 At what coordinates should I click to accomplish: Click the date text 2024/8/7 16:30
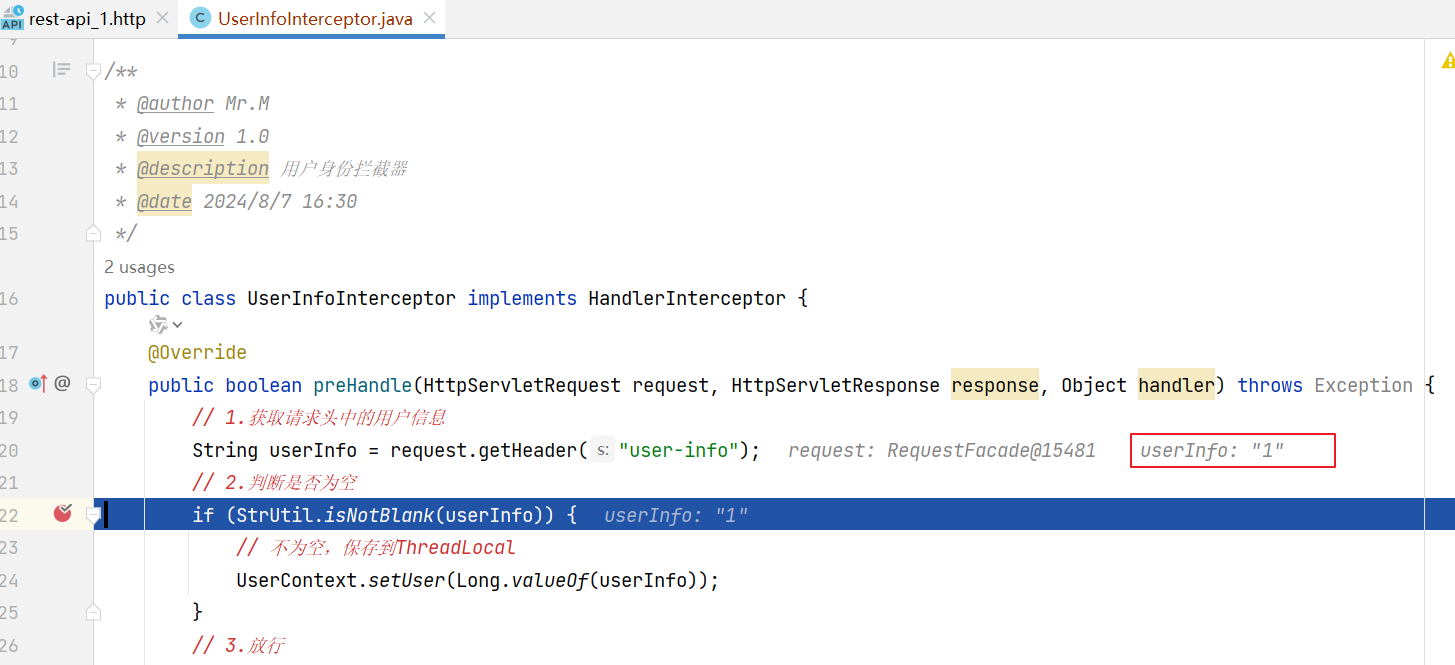(x=280, y=201)
